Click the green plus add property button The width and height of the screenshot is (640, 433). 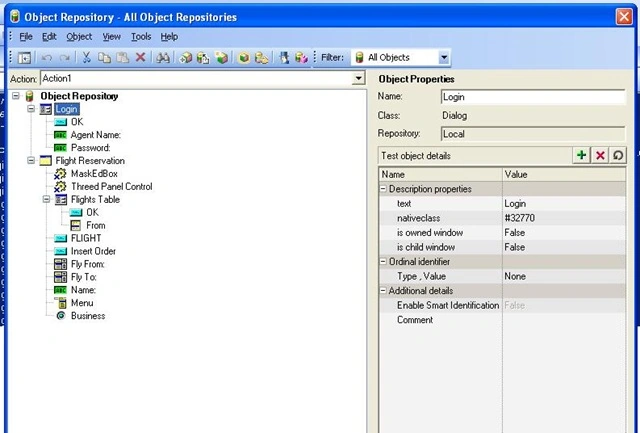tap(581, 155)
